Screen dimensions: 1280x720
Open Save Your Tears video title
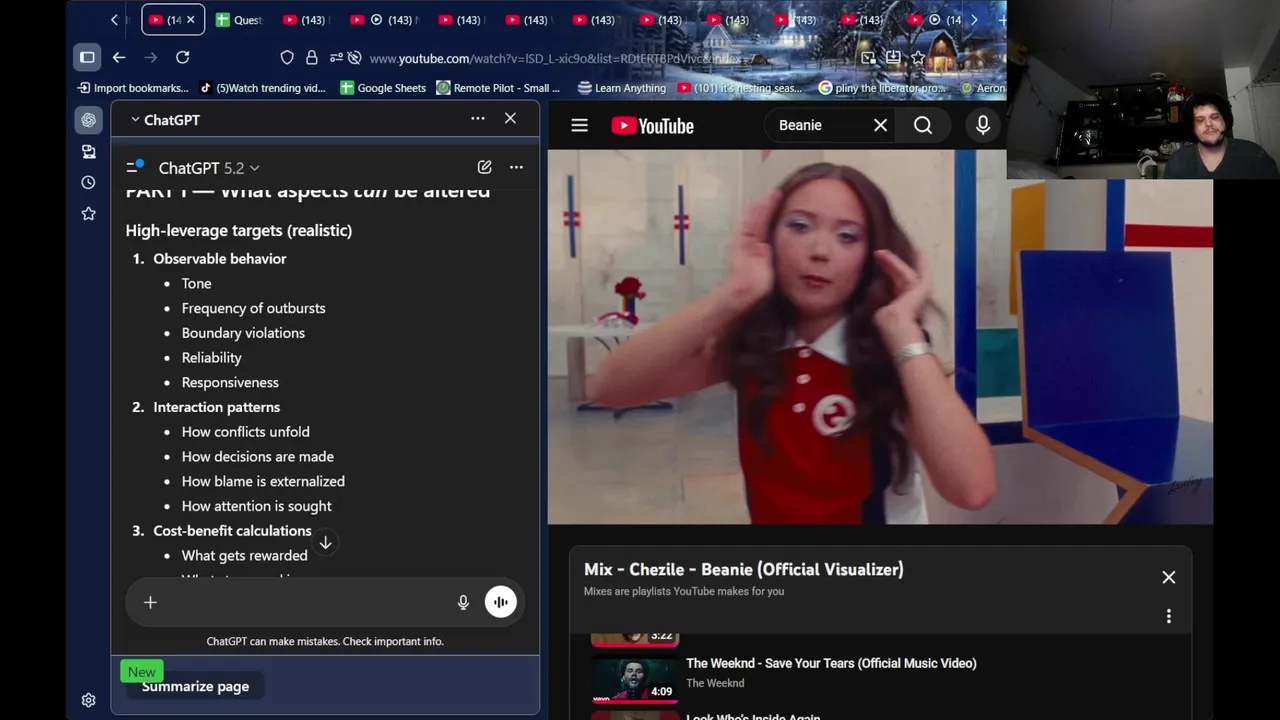pos(831,663)
